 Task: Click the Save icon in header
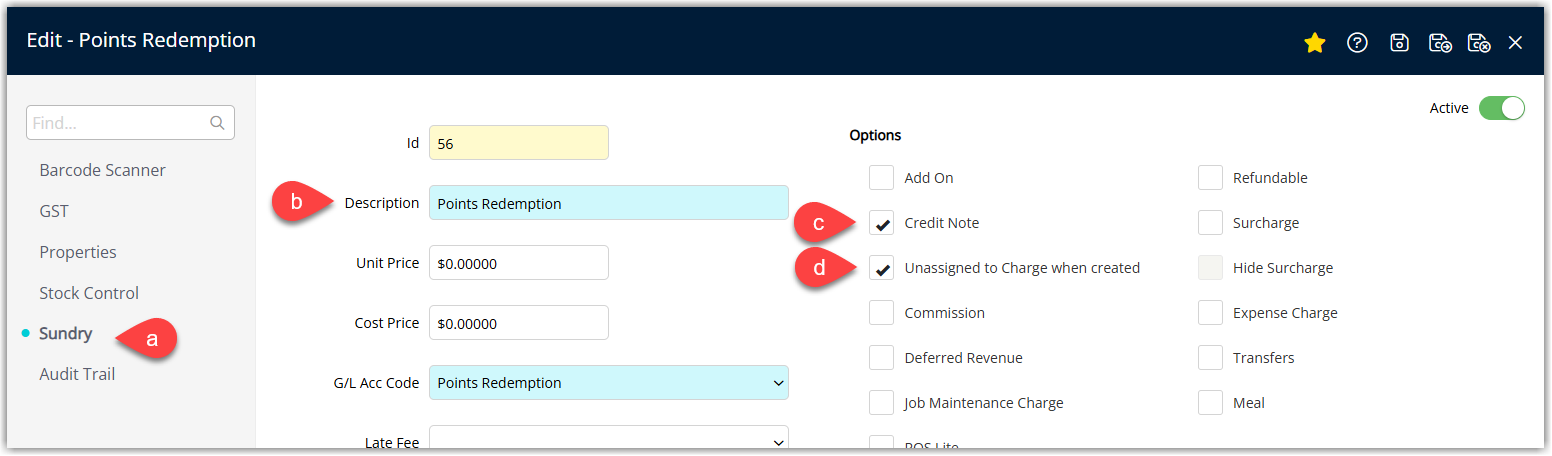click(x=1400, y=43)
